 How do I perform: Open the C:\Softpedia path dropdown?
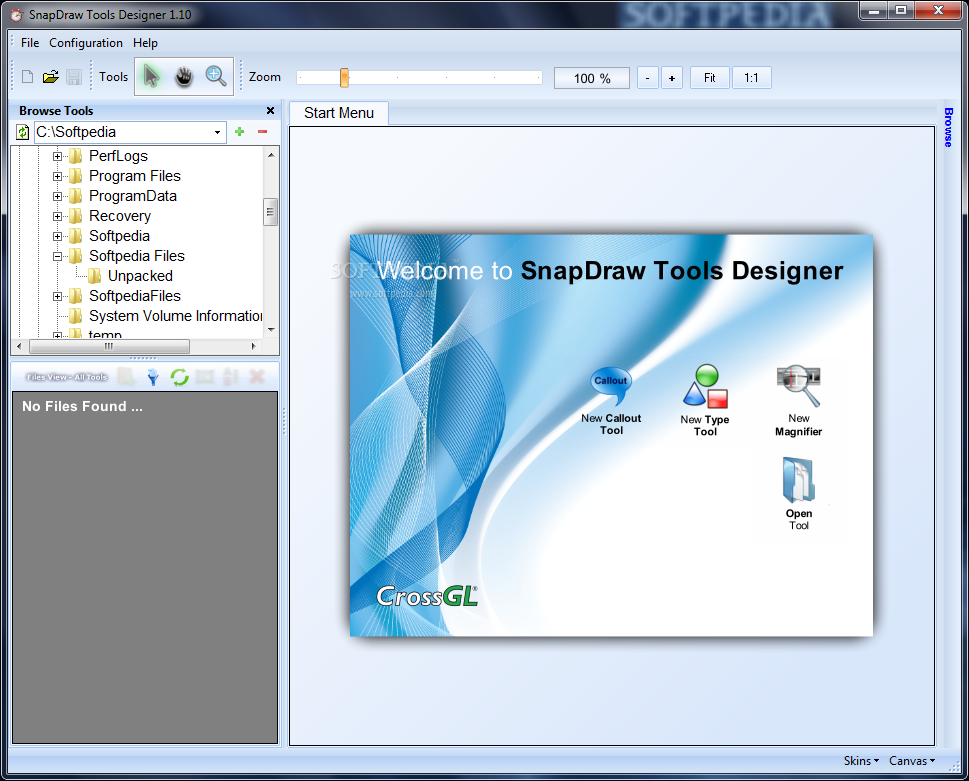coord(218,132)
